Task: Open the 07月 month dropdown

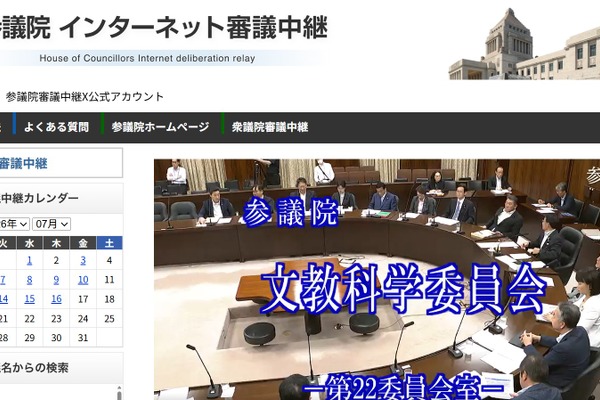Action: click(x=51, y=224)
